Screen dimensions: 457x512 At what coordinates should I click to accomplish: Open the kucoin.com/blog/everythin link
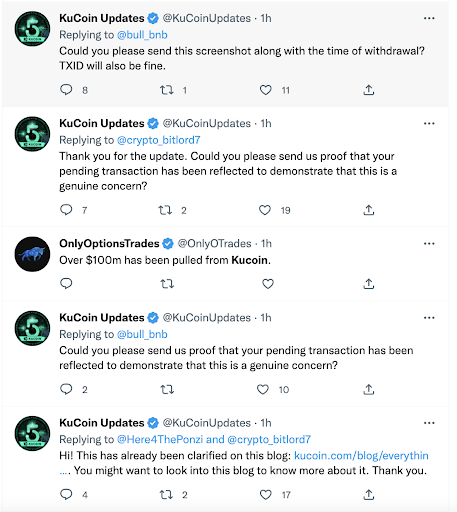pyautogui.click(x=361, y=455)
